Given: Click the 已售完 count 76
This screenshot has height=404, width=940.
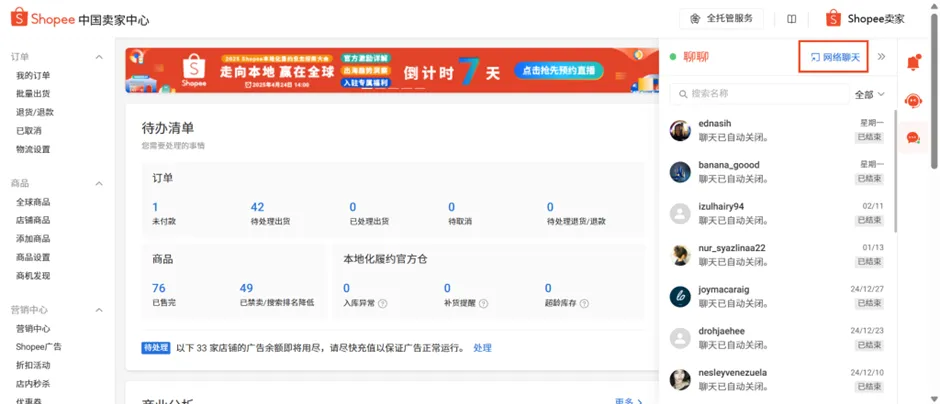Looking at the screenshot, I should coord(159,288).
